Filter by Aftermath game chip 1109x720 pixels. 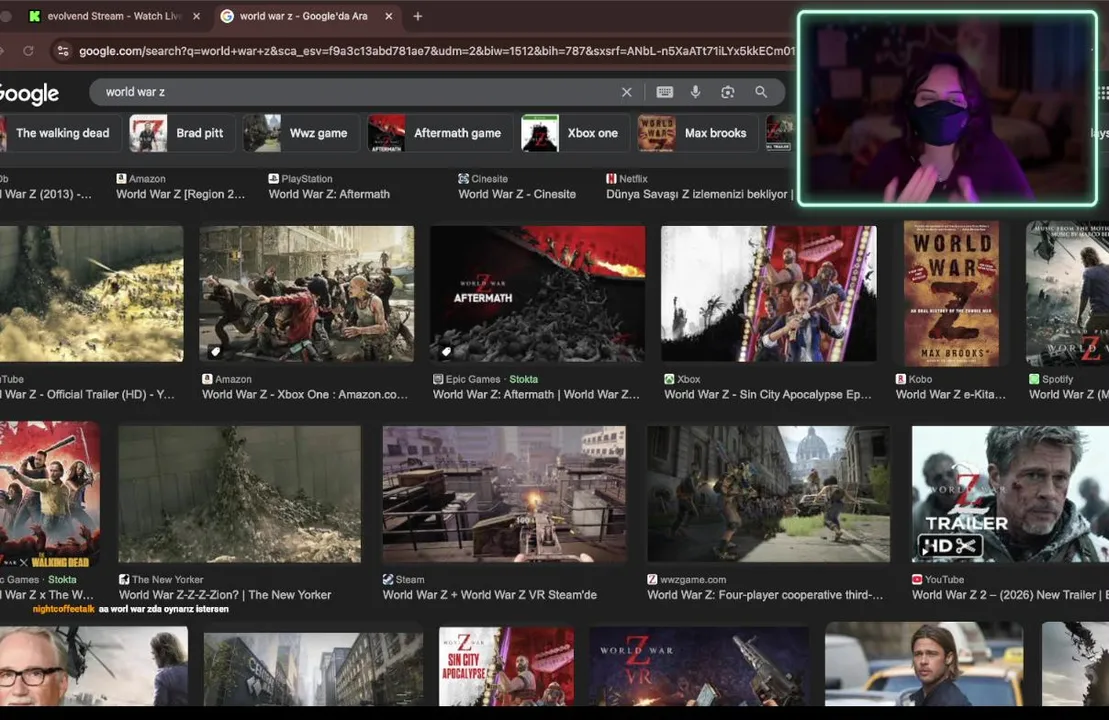coord(440,133)
